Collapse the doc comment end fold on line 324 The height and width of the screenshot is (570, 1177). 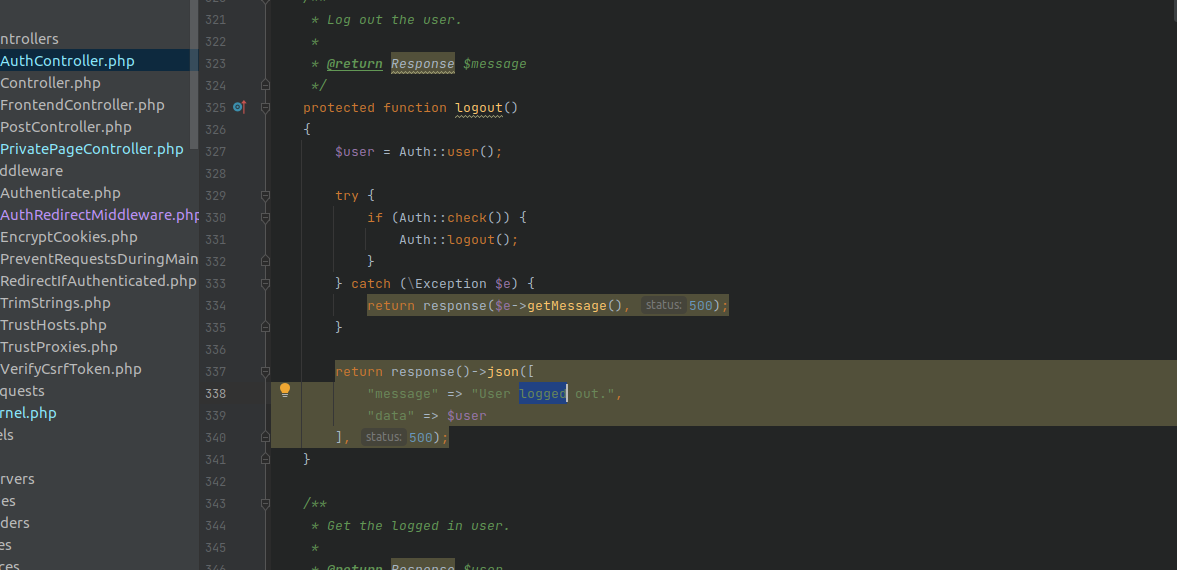265,85
